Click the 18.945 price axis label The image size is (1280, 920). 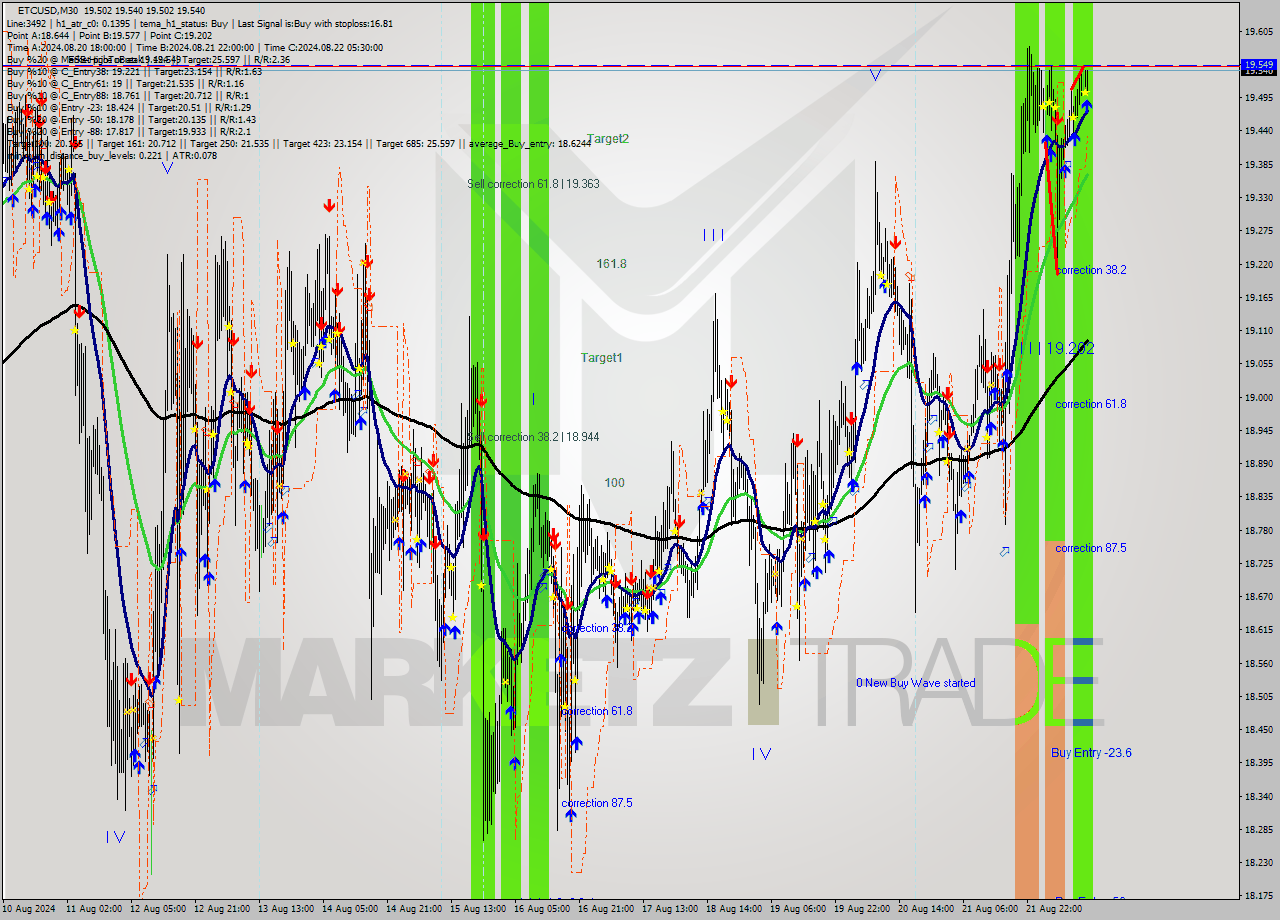(x=1258, y=430)
